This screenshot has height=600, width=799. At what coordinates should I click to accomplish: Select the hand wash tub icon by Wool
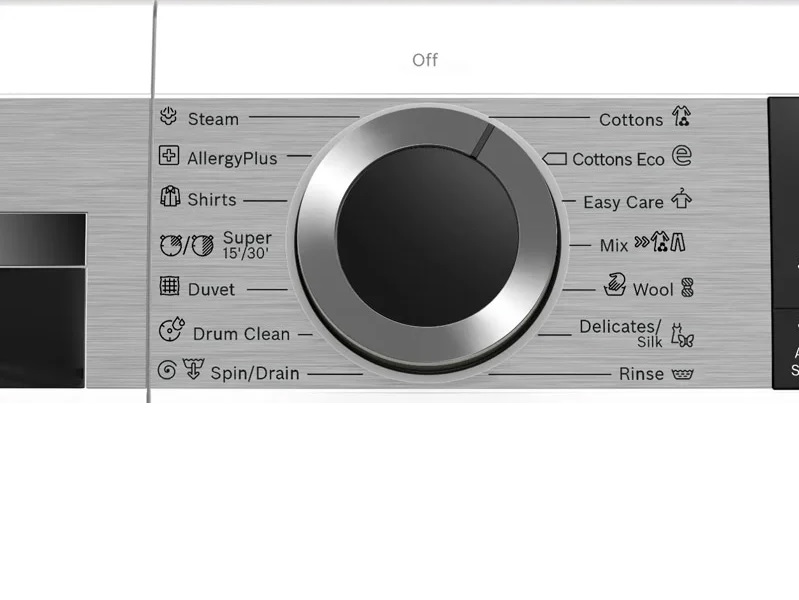coord(615,284)
